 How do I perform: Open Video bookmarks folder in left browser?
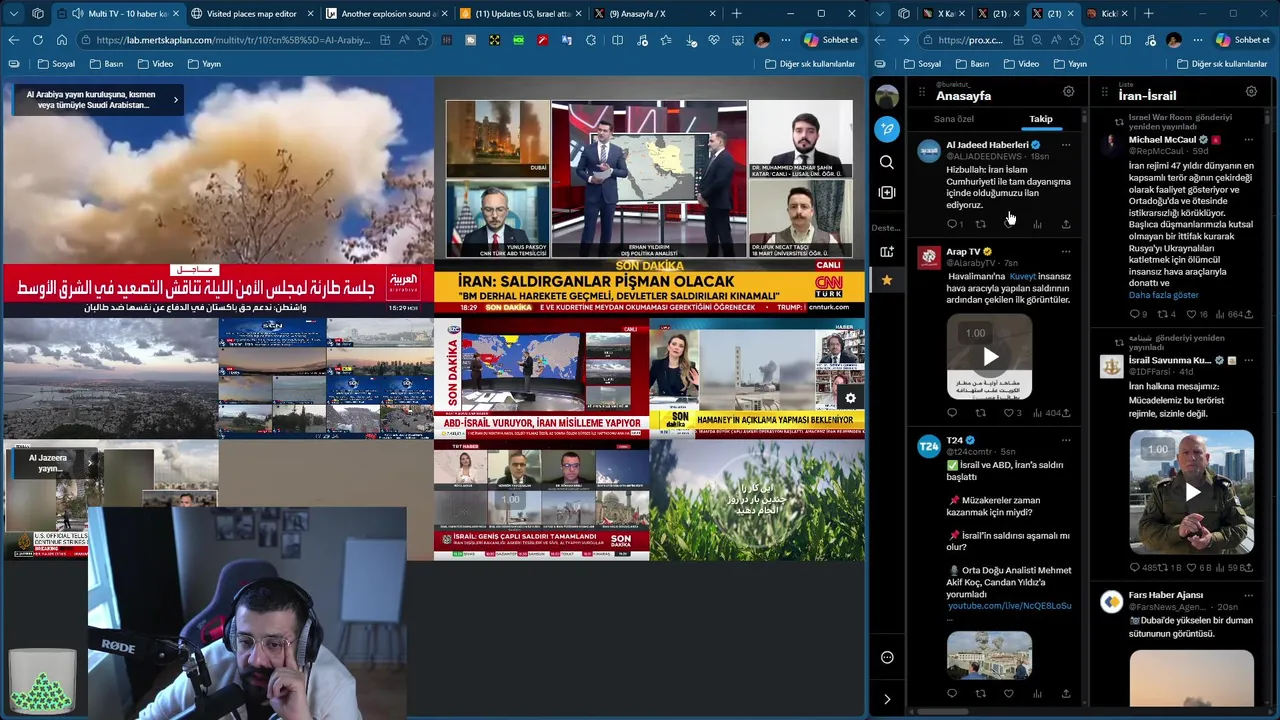[155, 64]
